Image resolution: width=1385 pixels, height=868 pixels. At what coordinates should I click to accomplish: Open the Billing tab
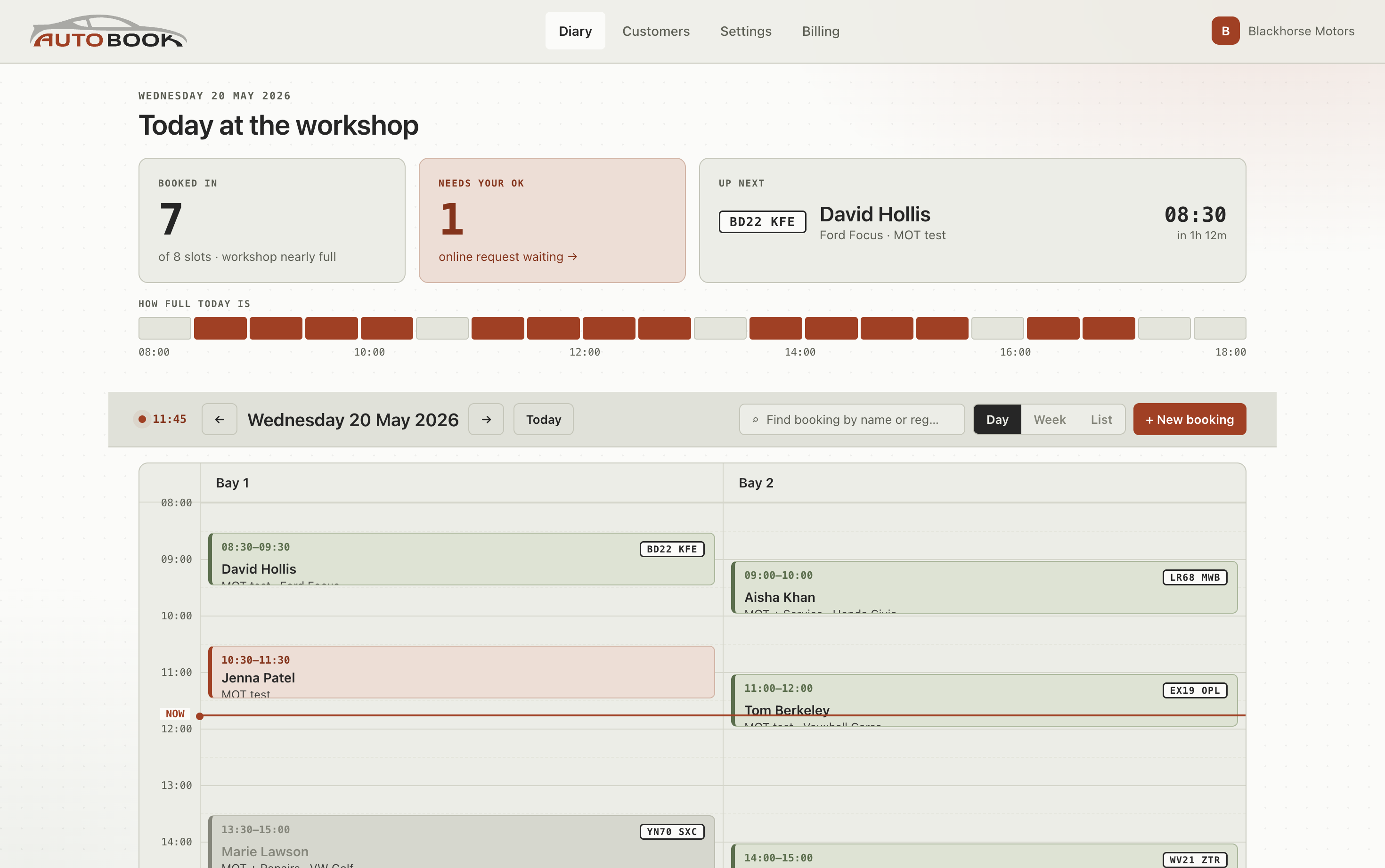(821, 31)
